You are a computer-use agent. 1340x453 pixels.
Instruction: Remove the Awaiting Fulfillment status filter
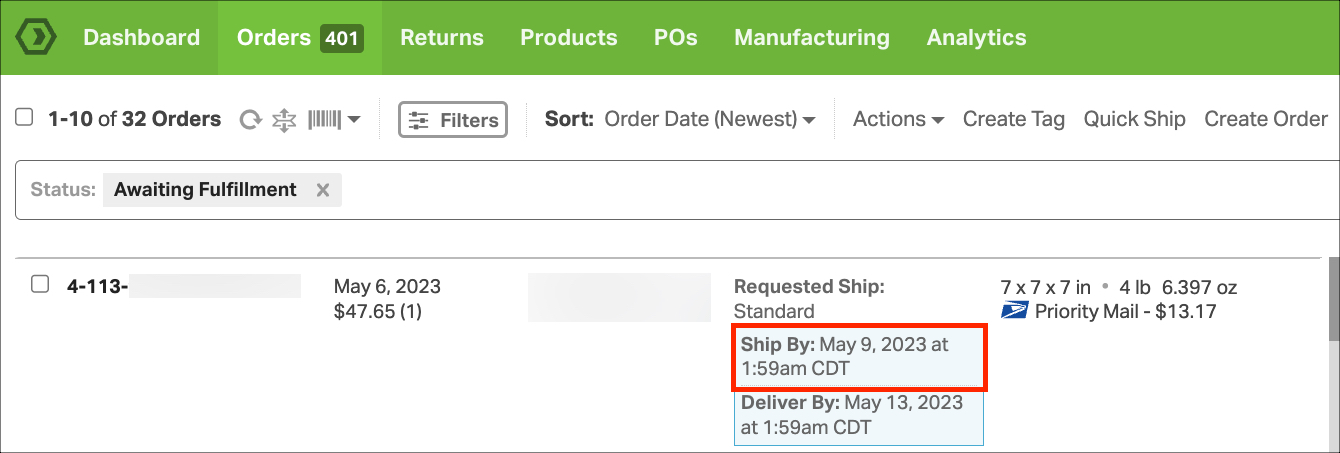tap(323, 190)
